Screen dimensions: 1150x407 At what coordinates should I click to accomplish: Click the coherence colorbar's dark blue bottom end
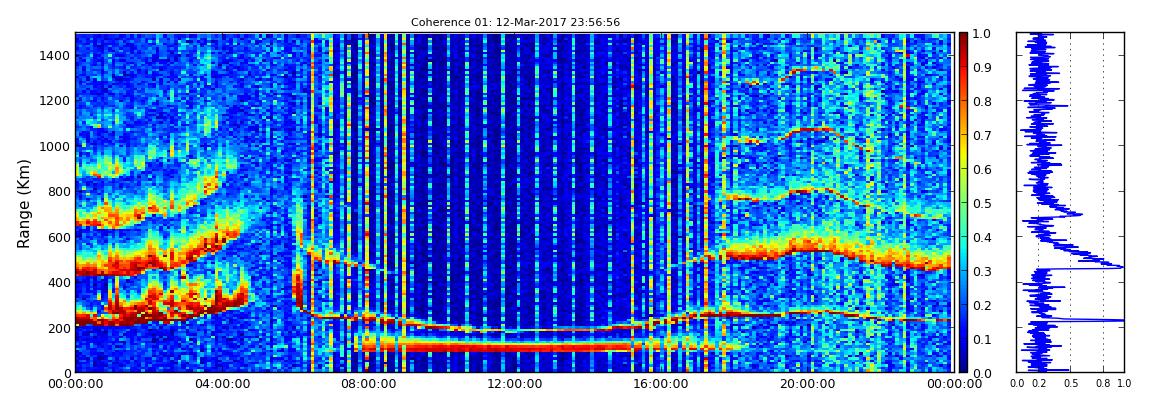click(x=963, y=367)
